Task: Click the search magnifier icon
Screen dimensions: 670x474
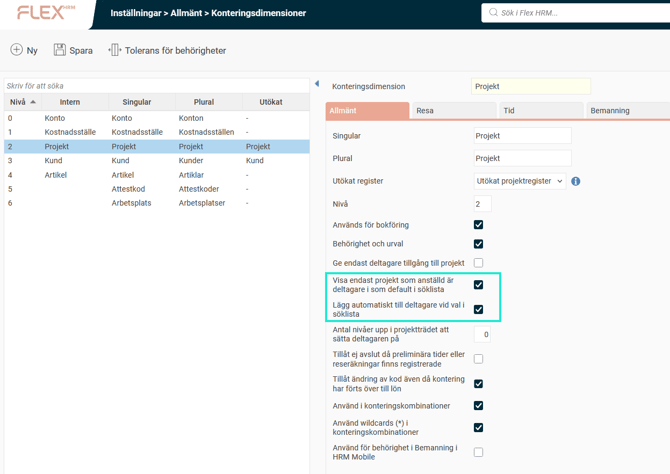Action: click(493, 13)
